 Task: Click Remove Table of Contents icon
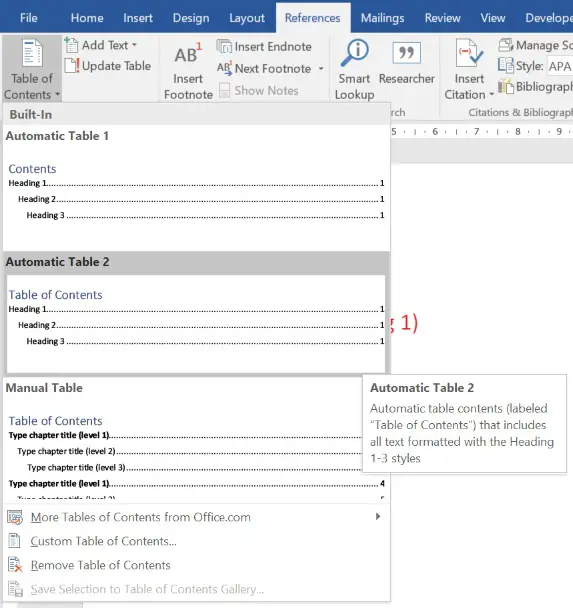pyautogui.click(x=15, y=565)
